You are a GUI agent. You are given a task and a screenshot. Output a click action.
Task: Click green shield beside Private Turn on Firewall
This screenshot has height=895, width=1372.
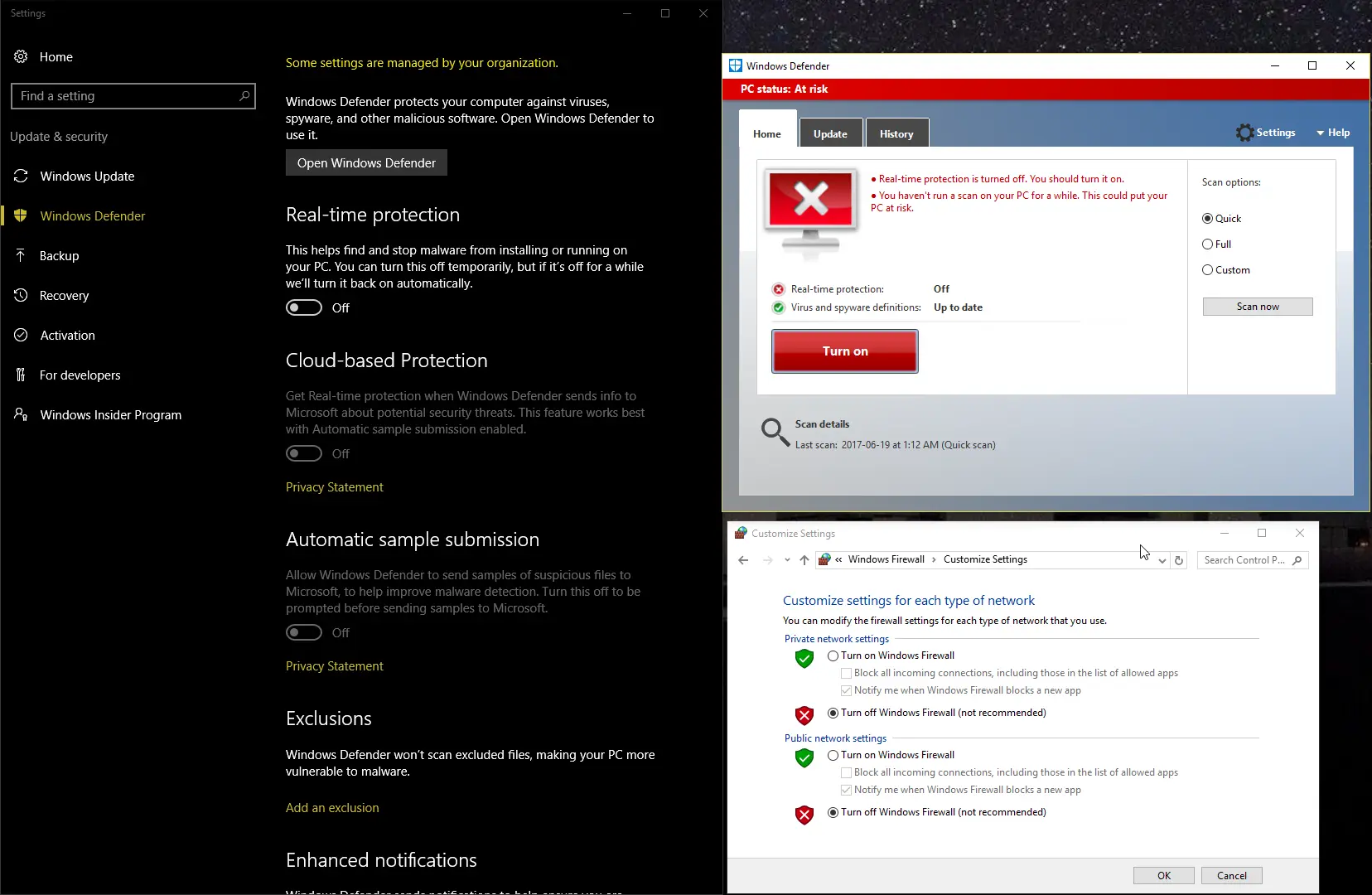(x=804, y=658)
